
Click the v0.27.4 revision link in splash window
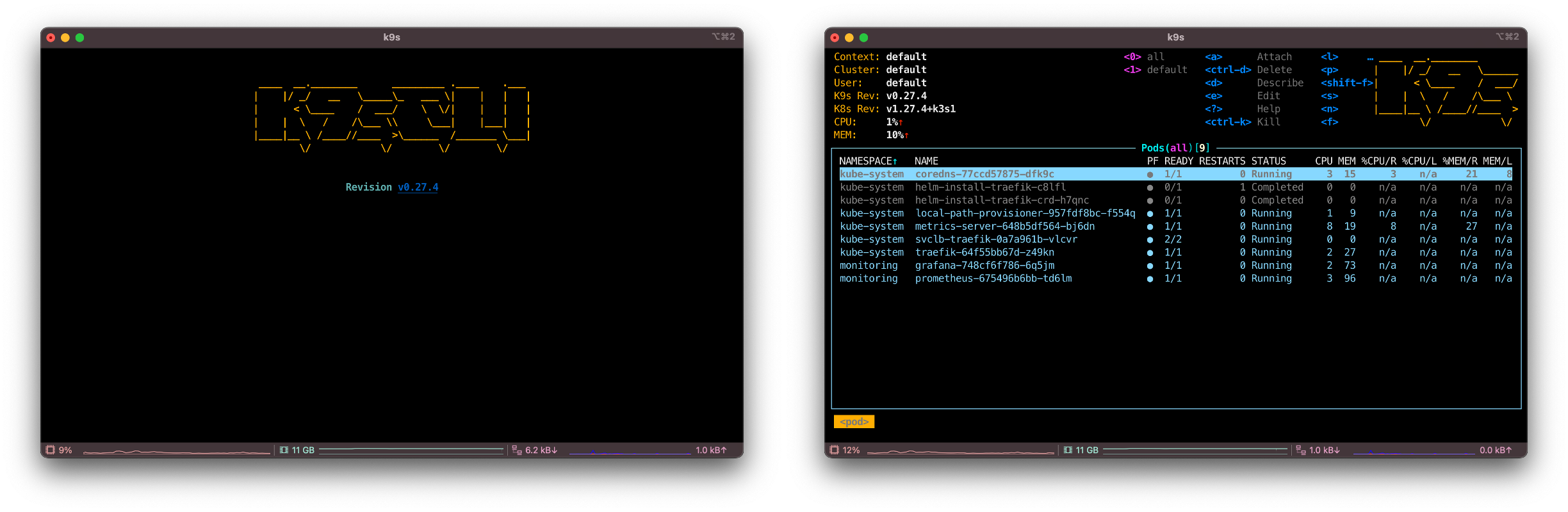coord(418,187)
